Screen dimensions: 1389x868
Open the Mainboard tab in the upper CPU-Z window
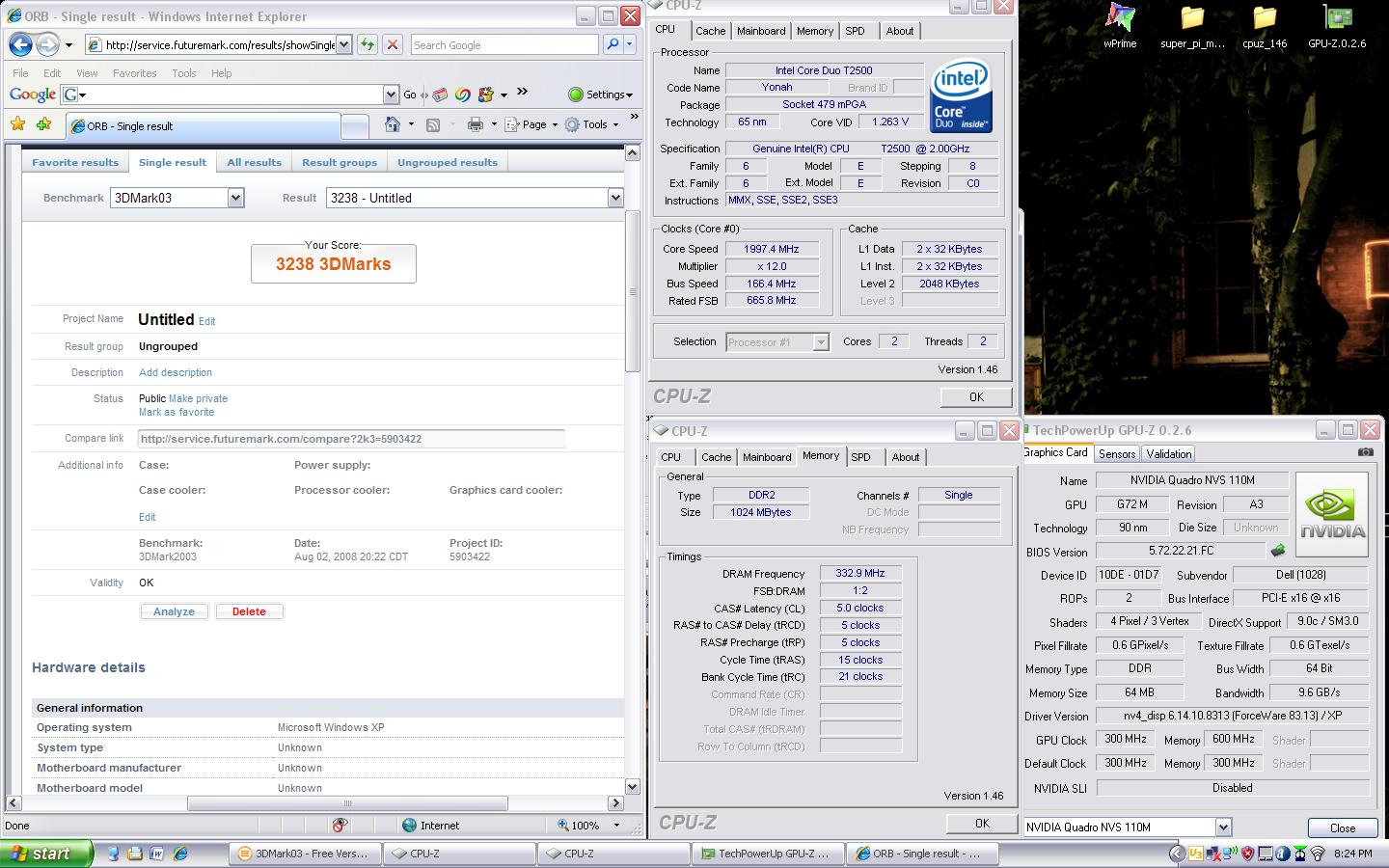coord(761,31)
